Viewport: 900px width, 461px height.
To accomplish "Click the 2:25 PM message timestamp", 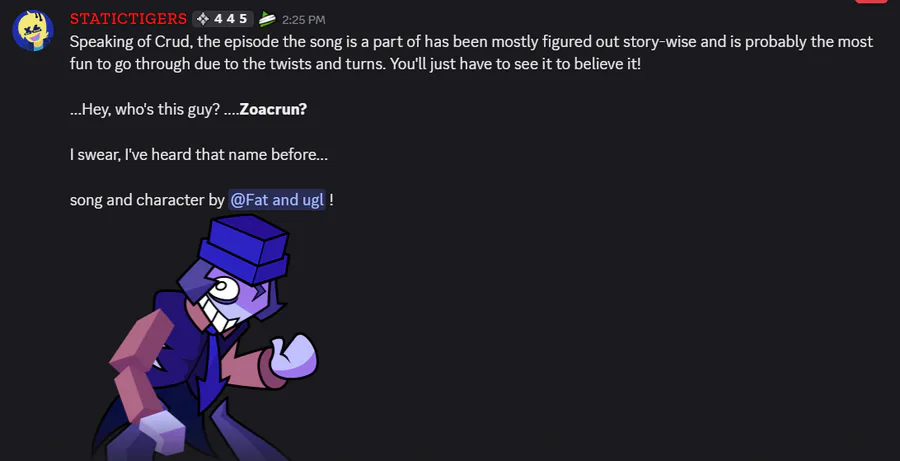I will [304, 20].
